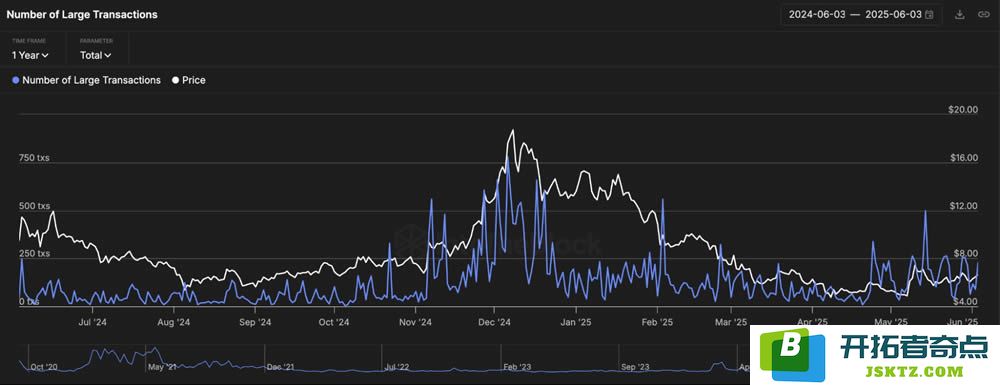The height and width of the screenshot is (385, 1000).
Task: Click the Jul '24 axis label
Action: 92,323
